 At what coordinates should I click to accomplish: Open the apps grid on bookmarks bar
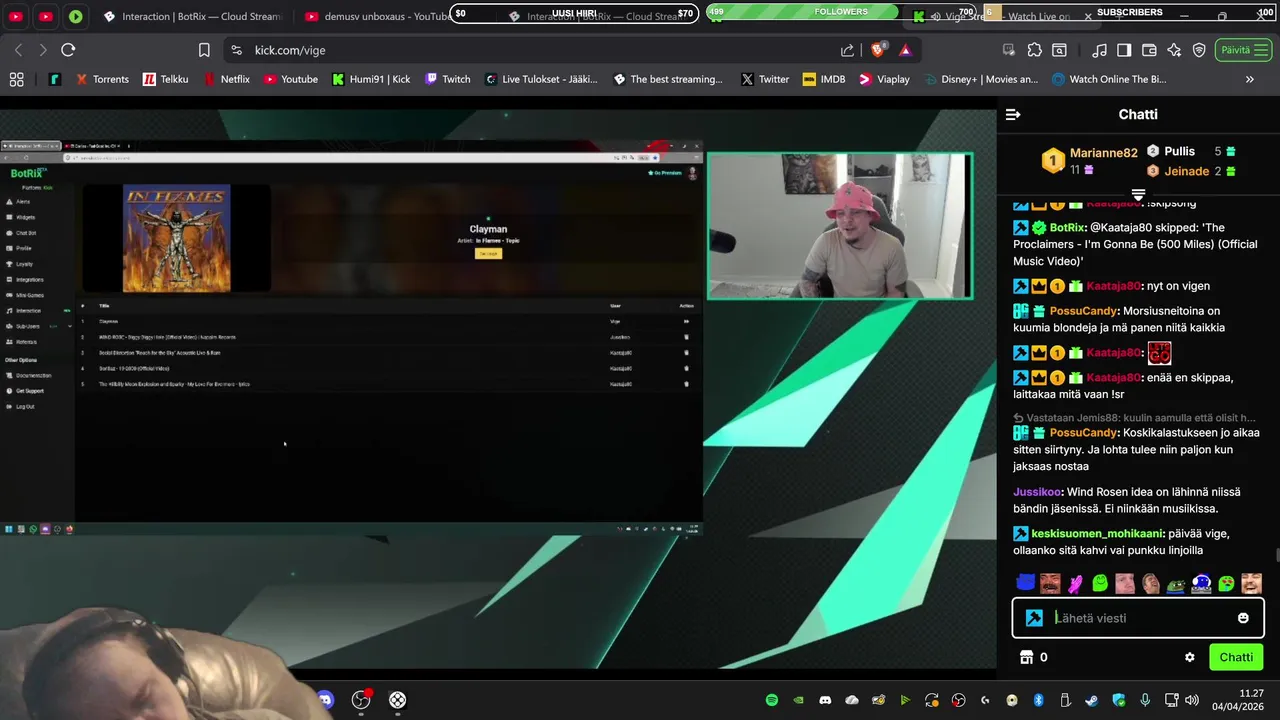pyautogui.click(x=16, y=79)
